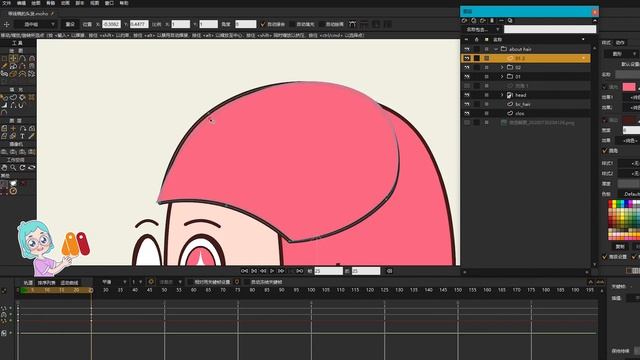Viewport: 640px width, 360px height.
Task: Select the Hand pan workspace tool
Action: (4, 168)
